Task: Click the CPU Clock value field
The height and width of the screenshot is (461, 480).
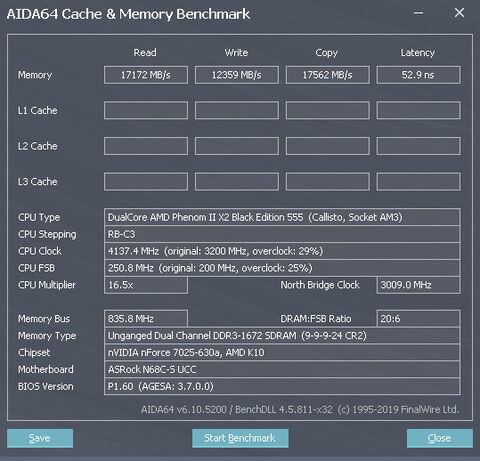Action: 282,251
